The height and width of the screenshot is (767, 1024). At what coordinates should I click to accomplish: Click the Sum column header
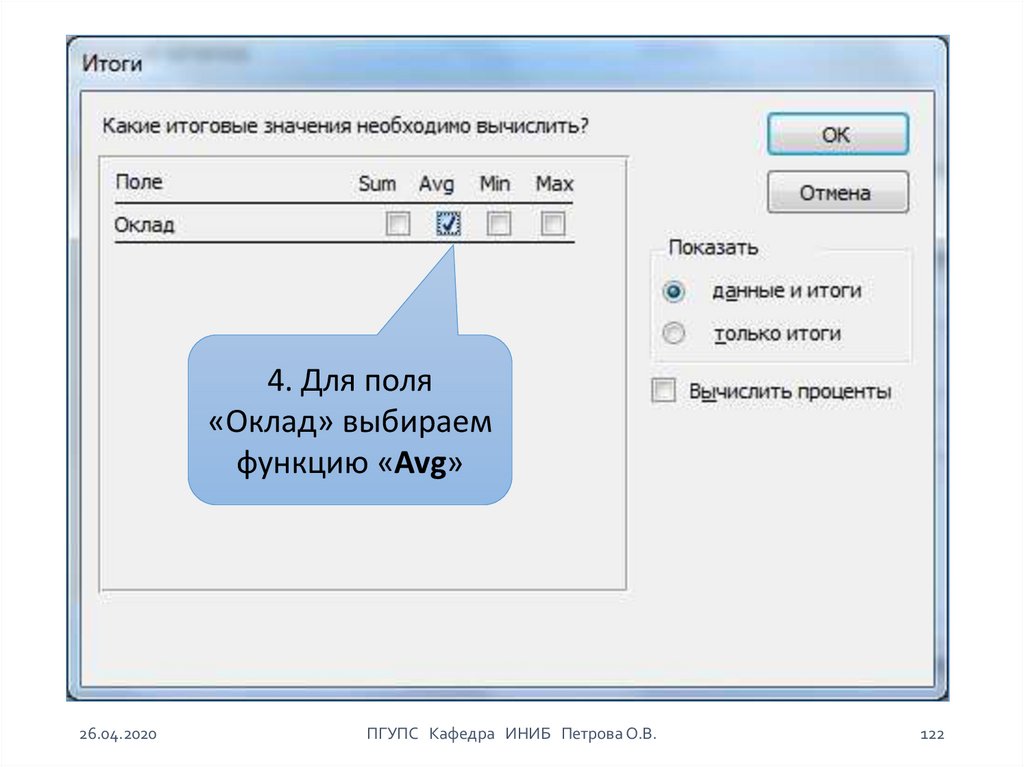point(377,184)
